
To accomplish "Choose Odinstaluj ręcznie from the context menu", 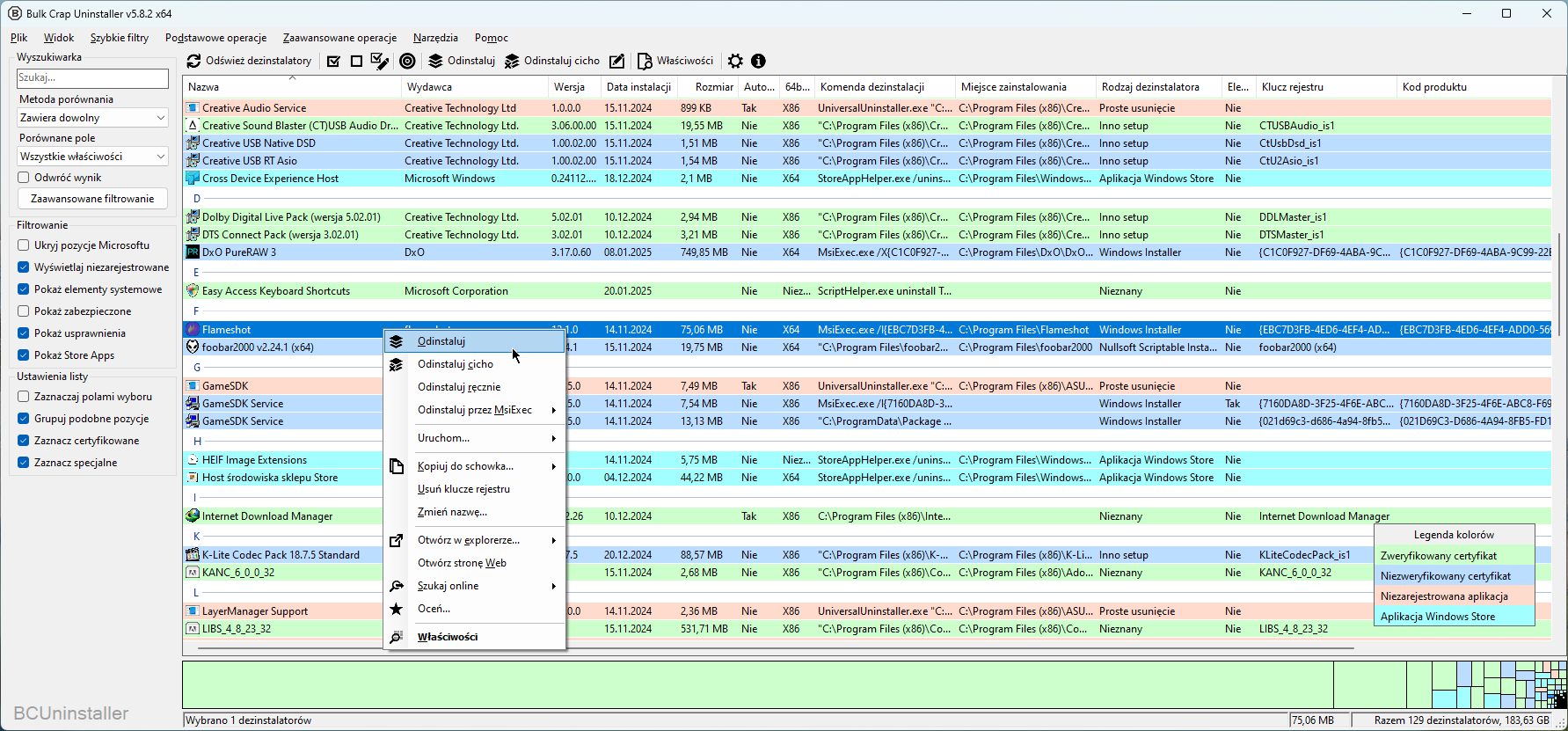I will point(459,387).
